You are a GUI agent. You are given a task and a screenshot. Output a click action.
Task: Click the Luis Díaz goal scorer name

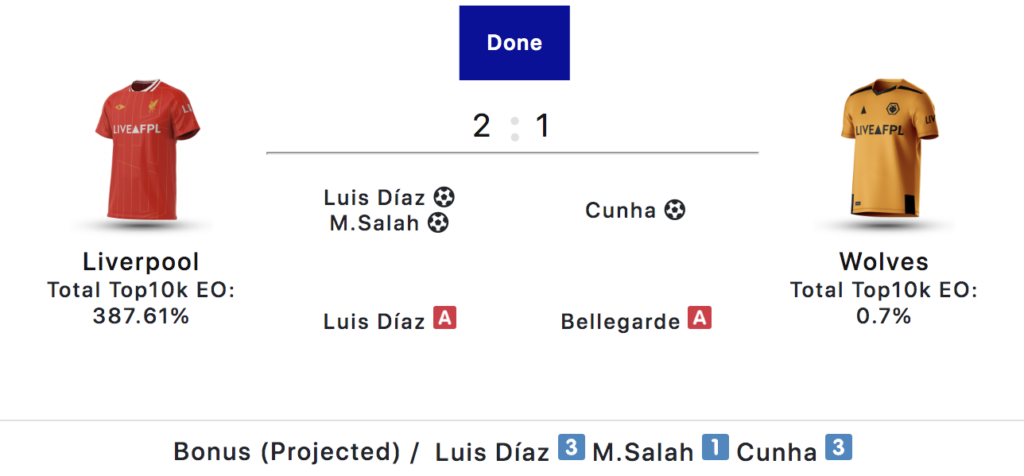click(374, 197)
